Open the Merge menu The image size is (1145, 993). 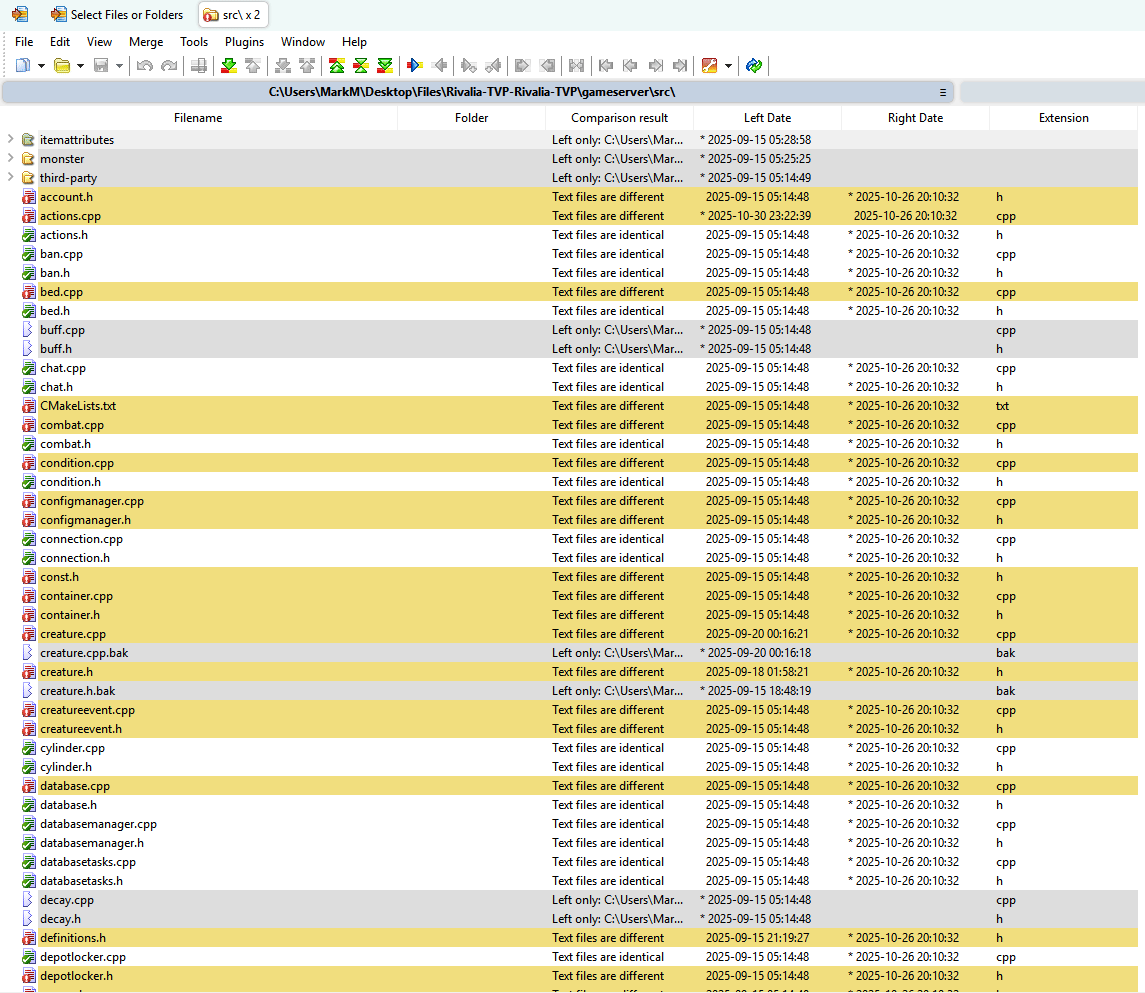pos(146,42)
